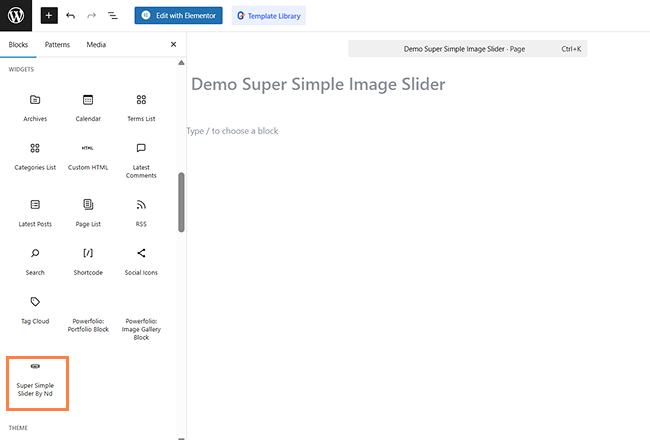This screenshot has height=440, width=650.
Task: Close the block inserter panel
Action: click(x=173, y=45)
